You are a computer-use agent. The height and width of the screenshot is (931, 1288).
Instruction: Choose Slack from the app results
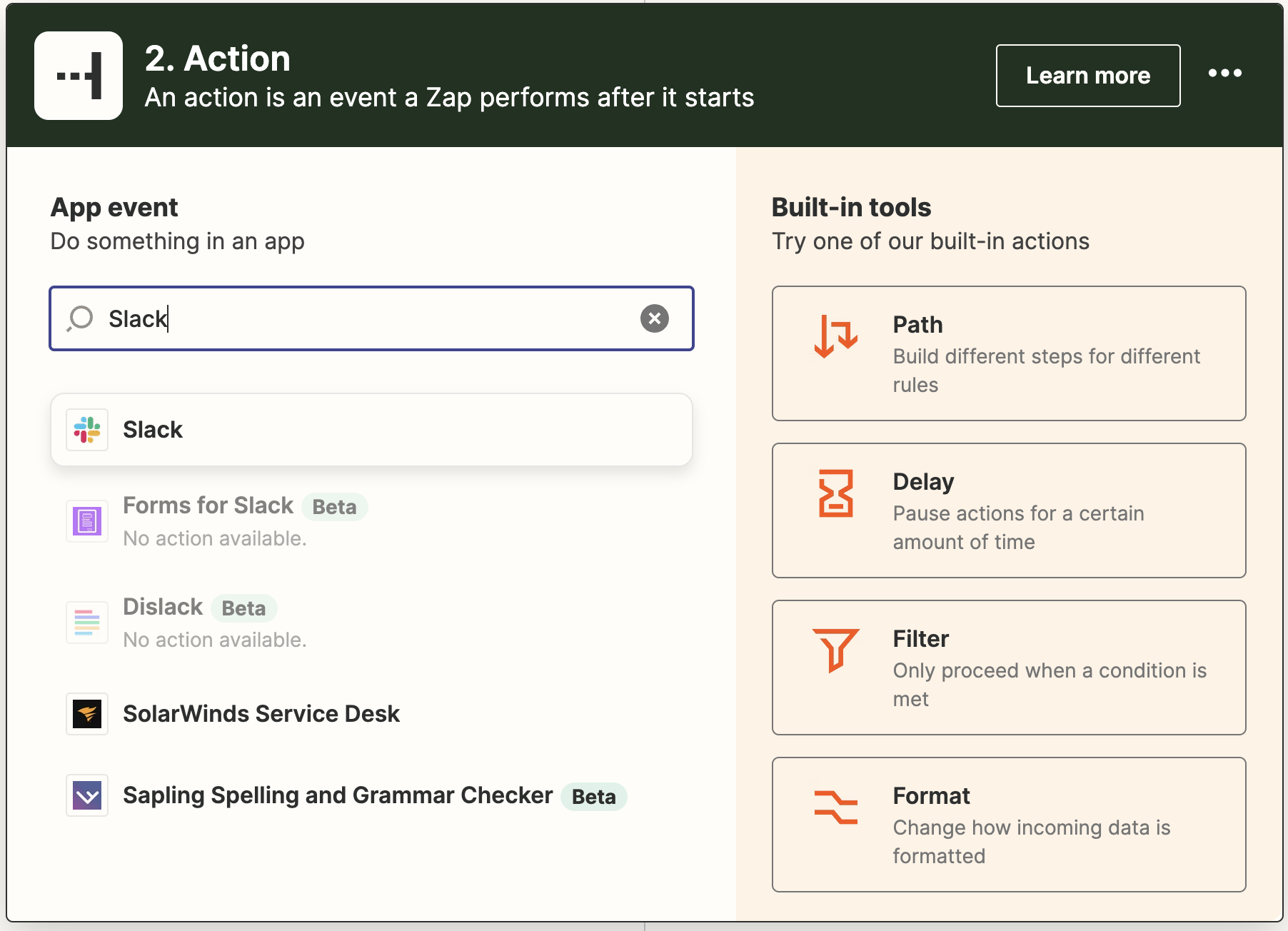[371, 430]
